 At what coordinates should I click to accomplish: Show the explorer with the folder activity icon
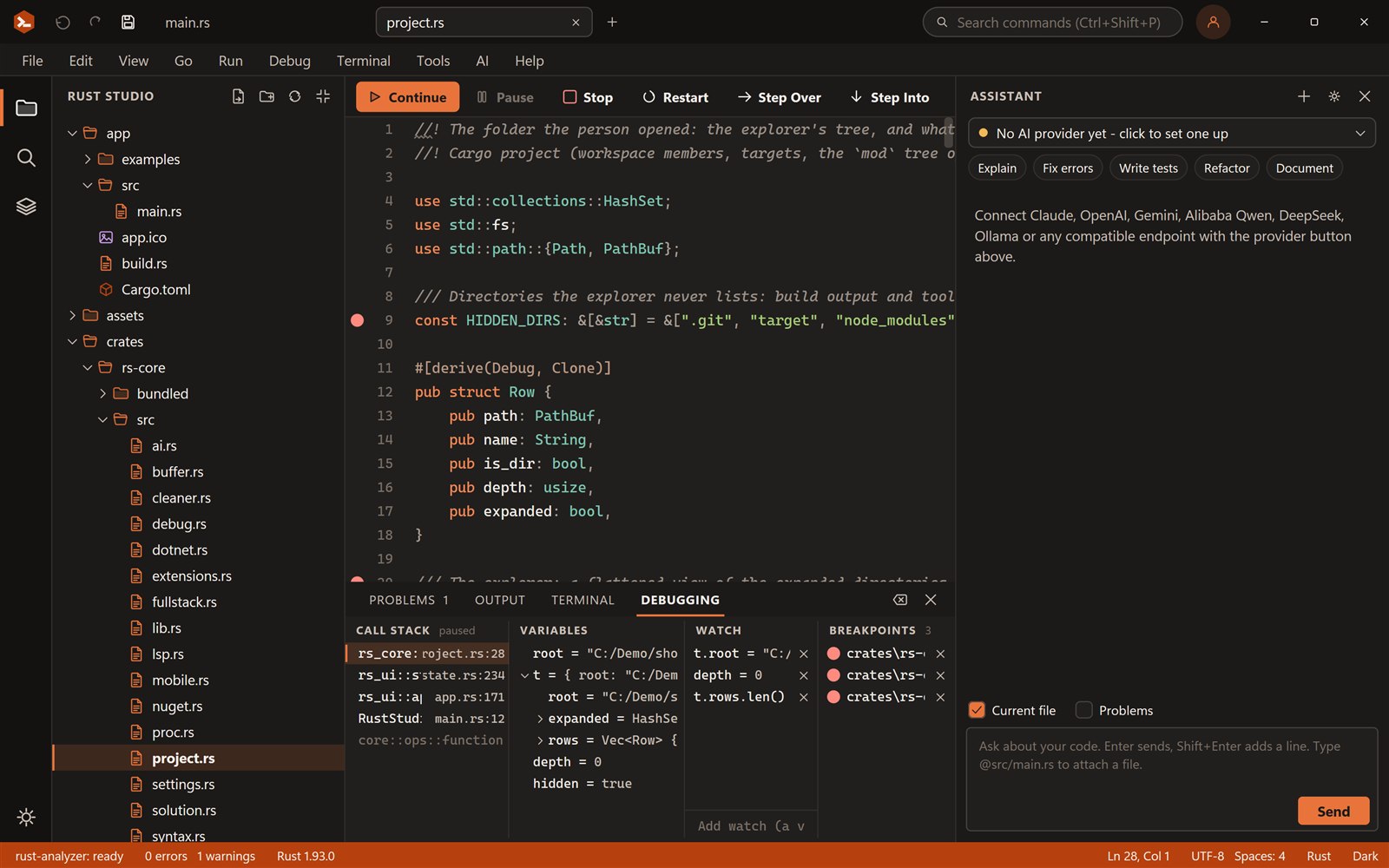26,108
